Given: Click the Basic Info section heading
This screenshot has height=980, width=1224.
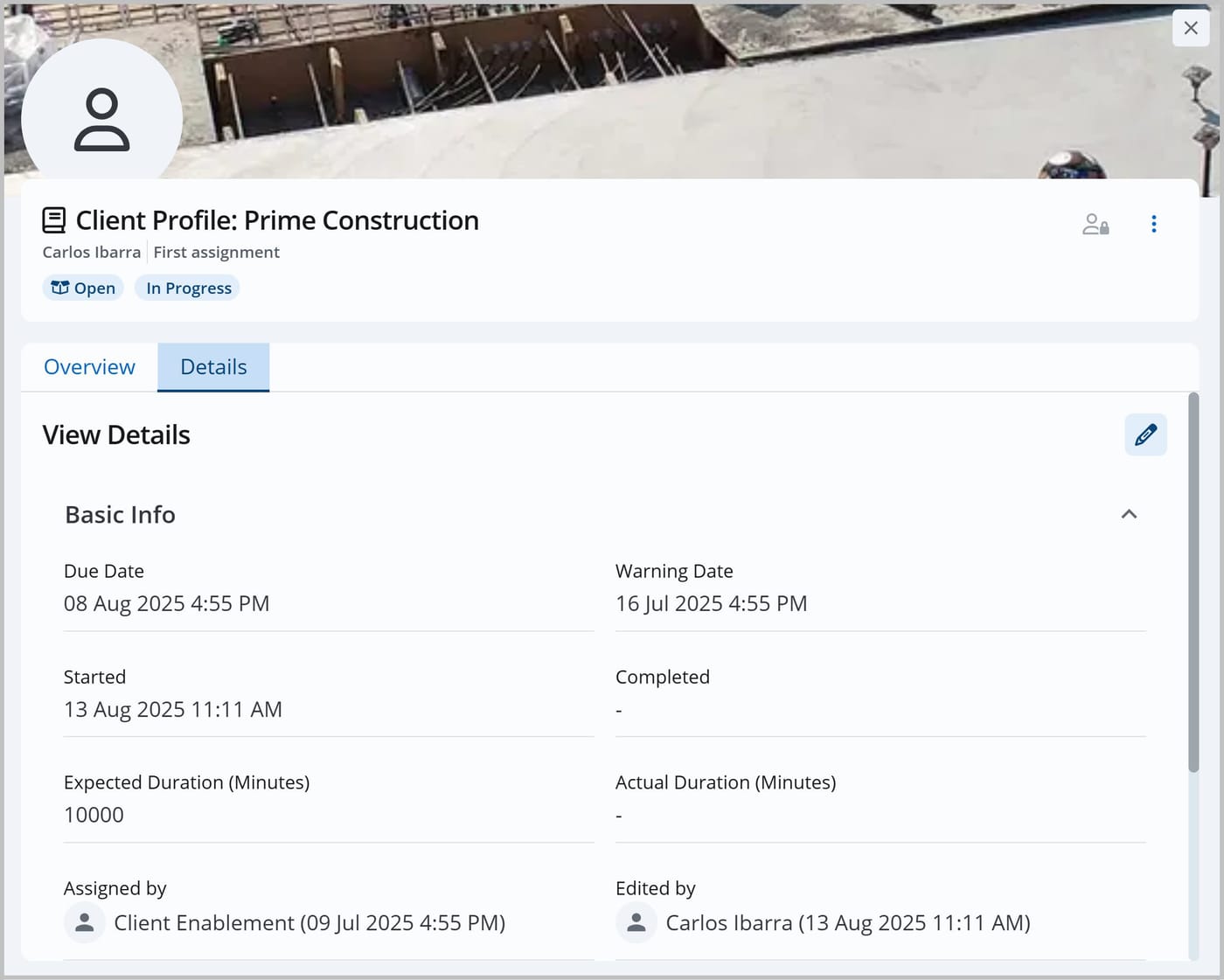Looking at the screenshot, I should click(x=121, y=515).
